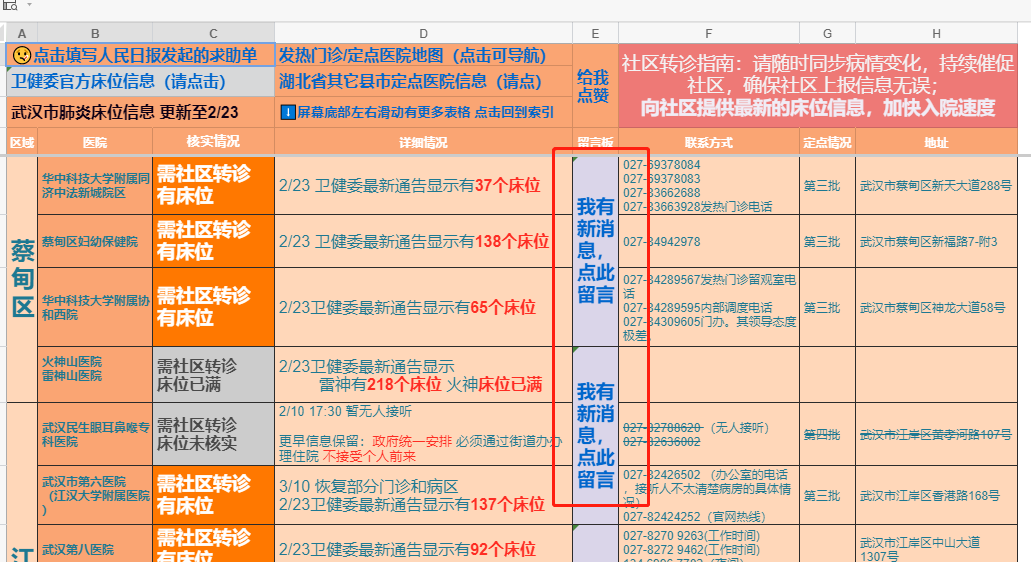Click the blue down-arrow icon in row three
This screenshot has width=1031, height=562.
tap(287, 112)
